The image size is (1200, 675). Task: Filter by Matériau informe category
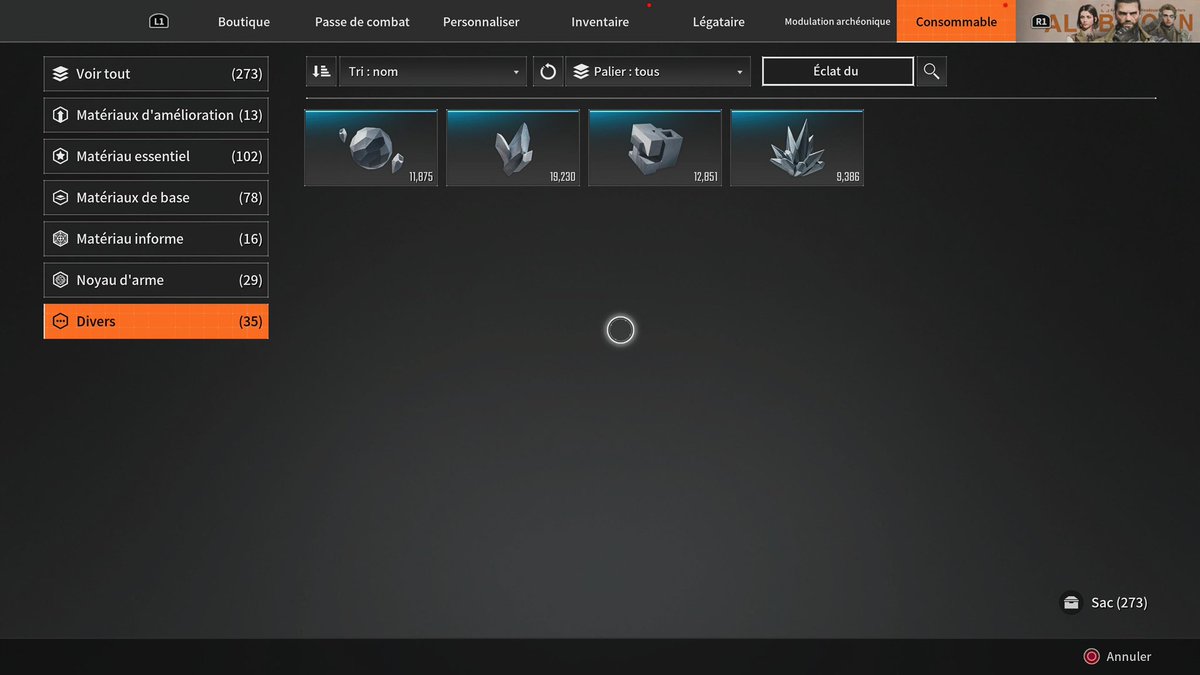click(x=156, y=239)
